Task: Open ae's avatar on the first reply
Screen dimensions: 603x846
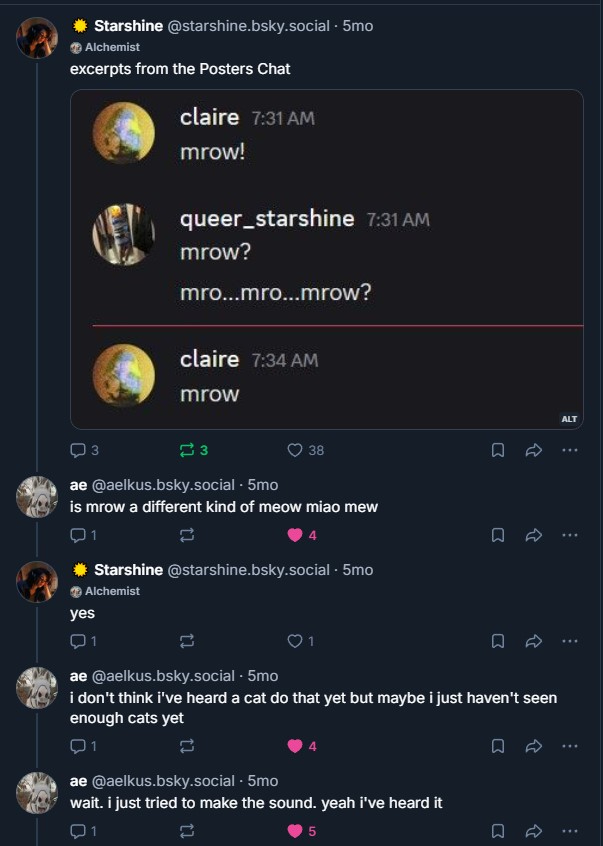Action: click(37, 496)
